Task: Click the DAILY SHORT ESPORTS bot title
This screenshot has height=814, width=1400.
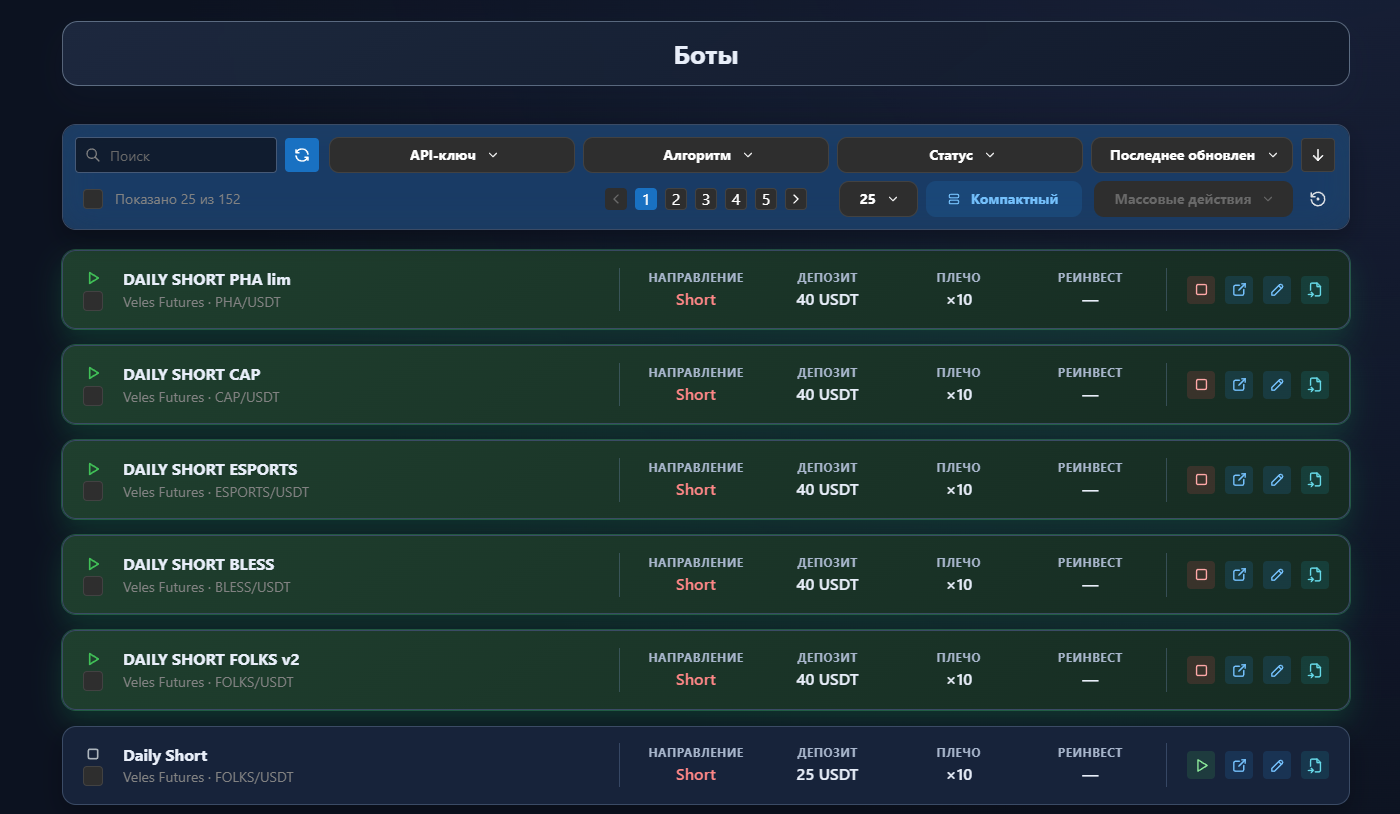Action: [x=210, y=469]
